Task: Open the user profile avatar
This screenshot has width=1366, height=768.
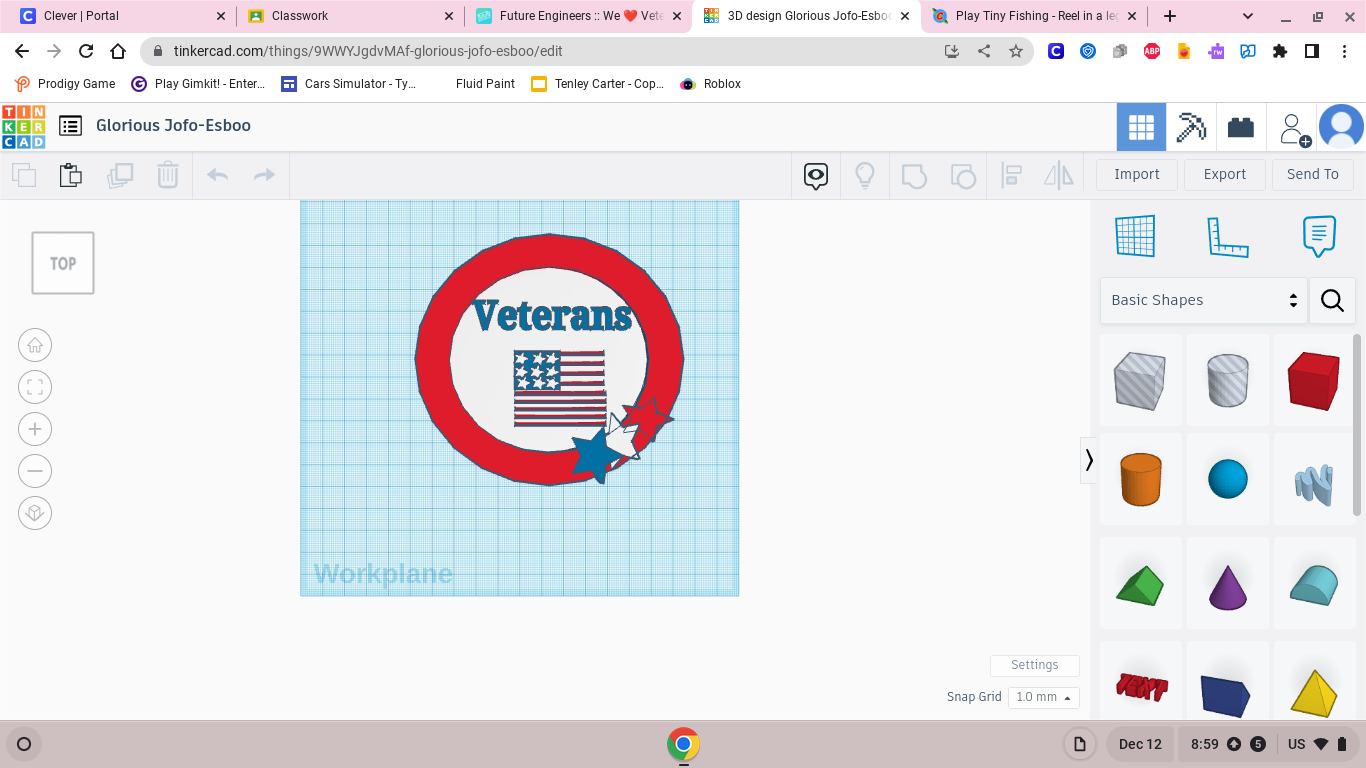Action: click(1341, 127)
